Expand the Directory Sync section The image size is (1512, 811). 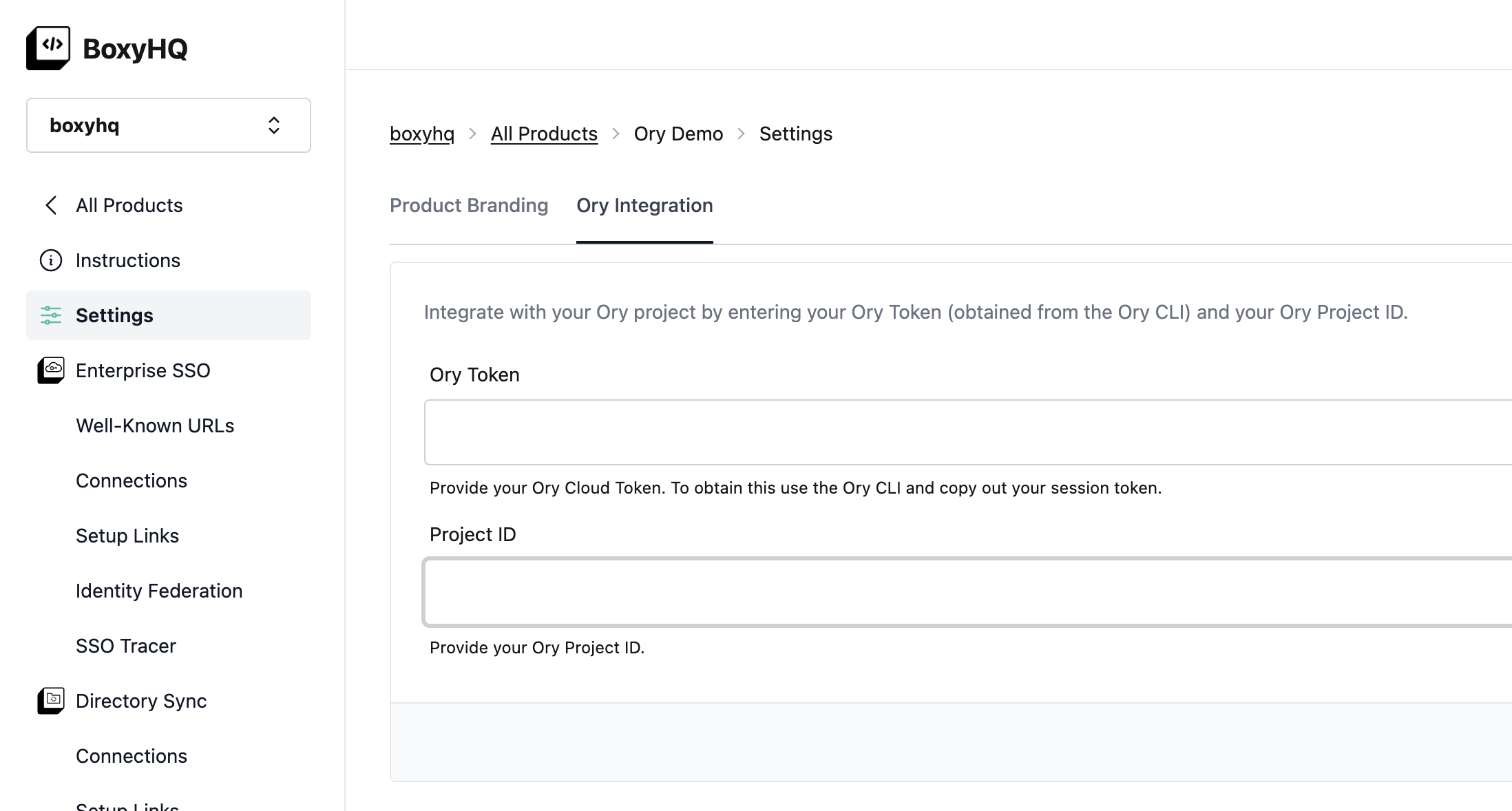140,700
